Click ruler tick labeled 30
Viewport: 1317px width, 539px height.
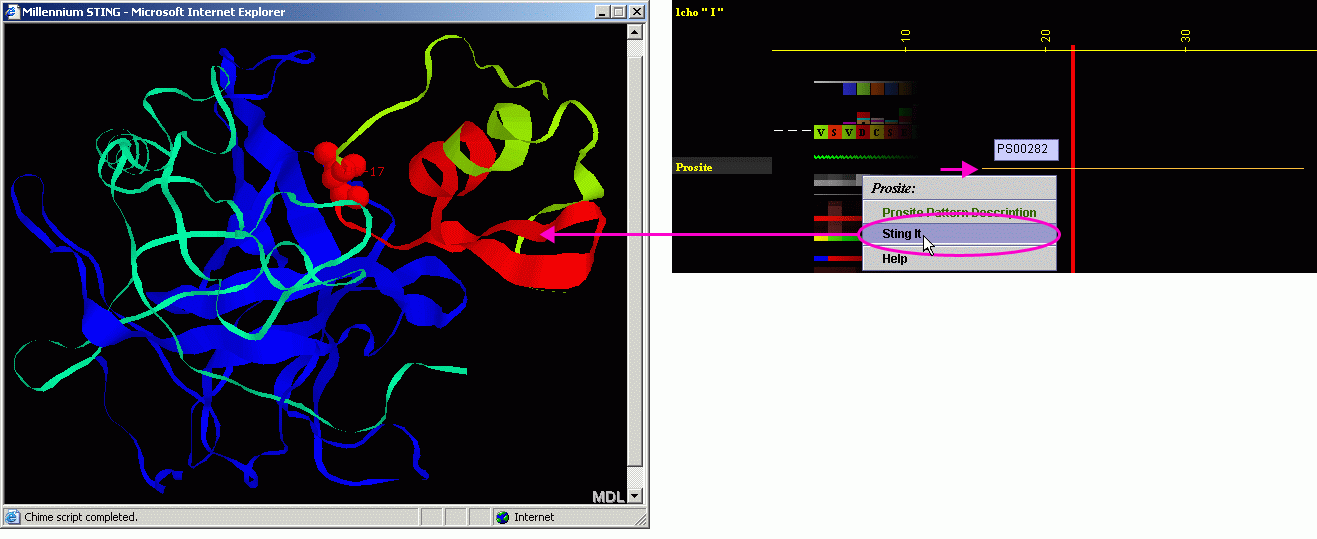pos(1185,37)
